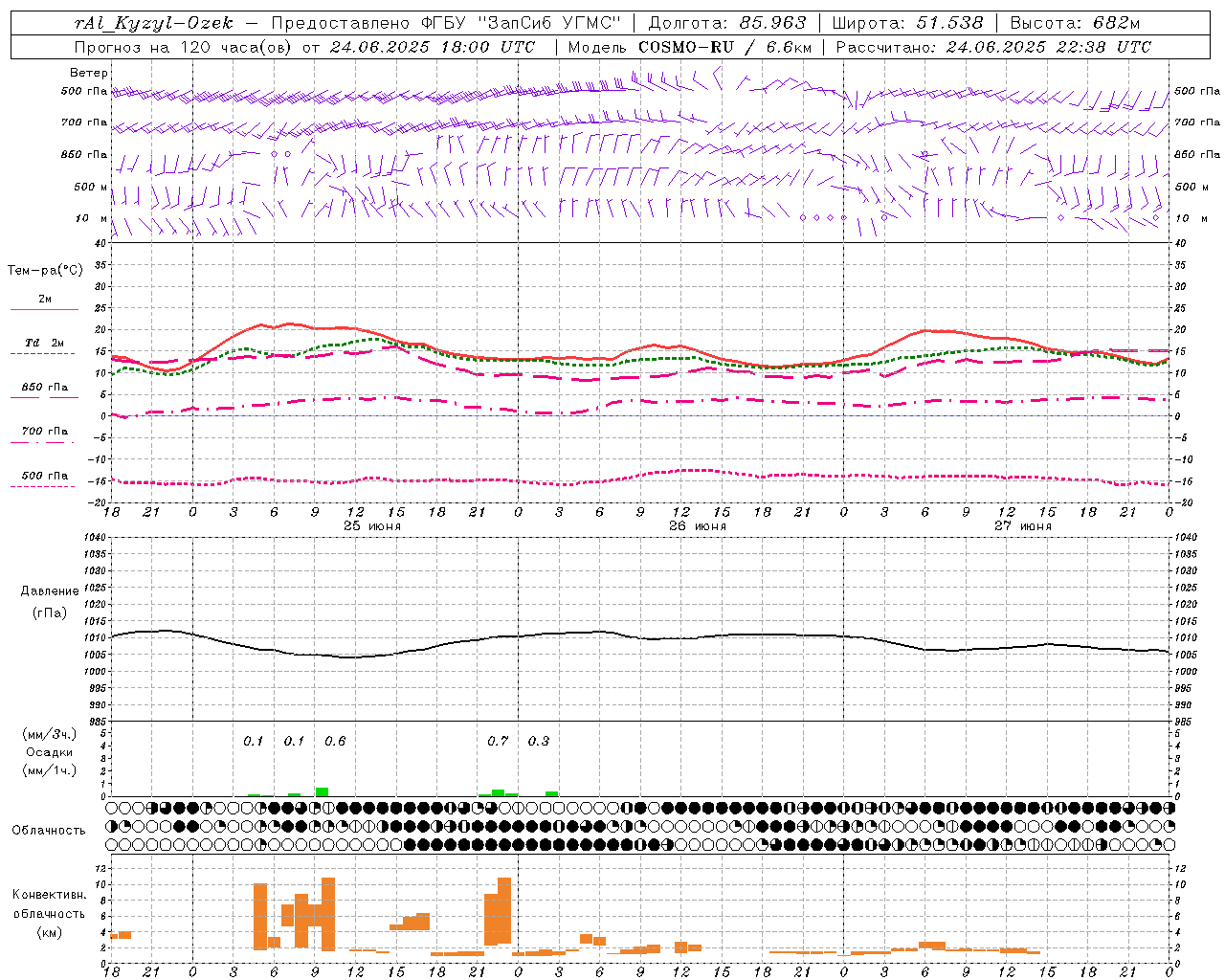Click the 2м legend entry in temperature legend
This screenshot has height=980, width=1225.
pyautogui.click(x=45, y=300)
